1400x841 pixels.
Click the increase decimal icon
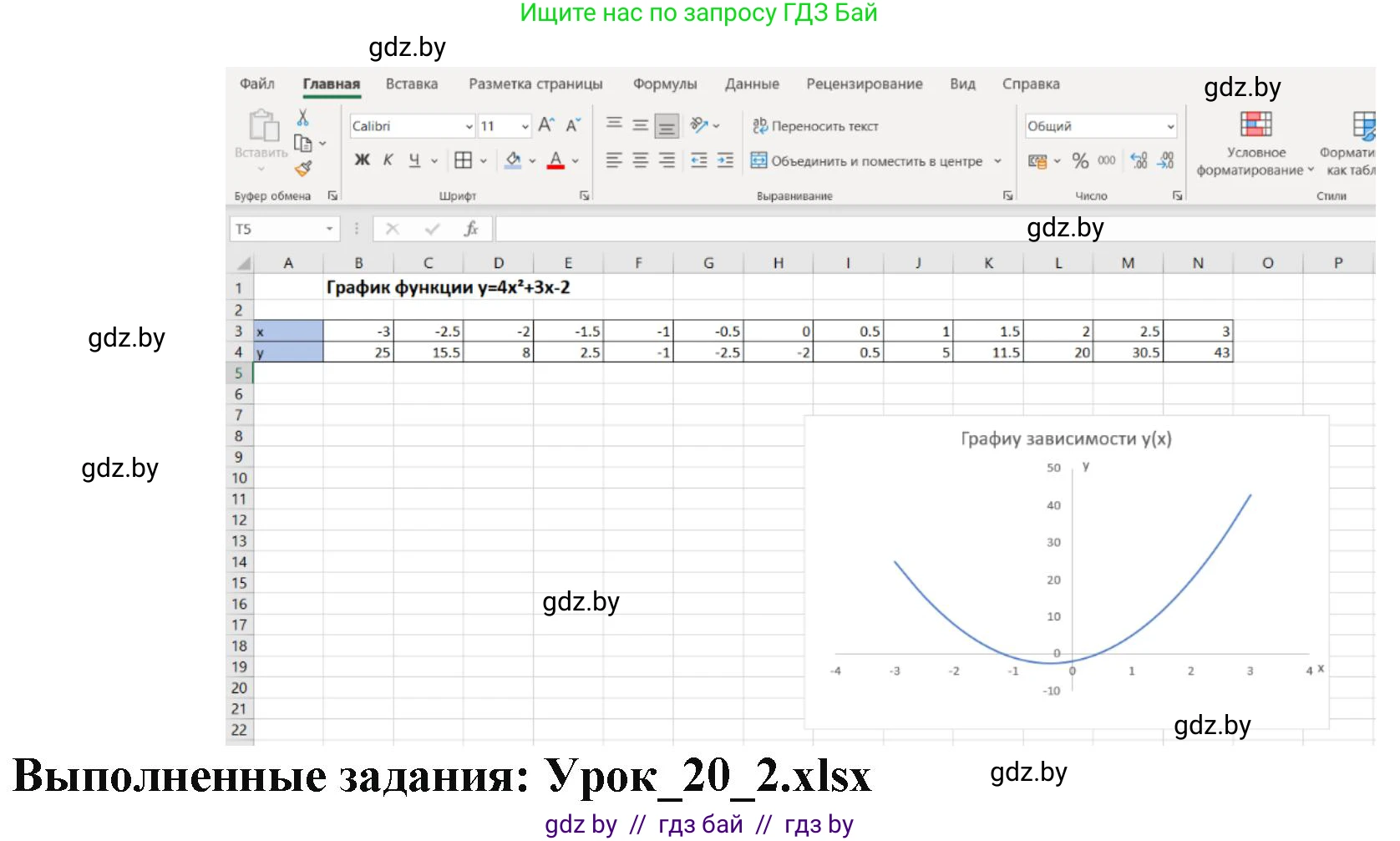(x=1138, y=160)
